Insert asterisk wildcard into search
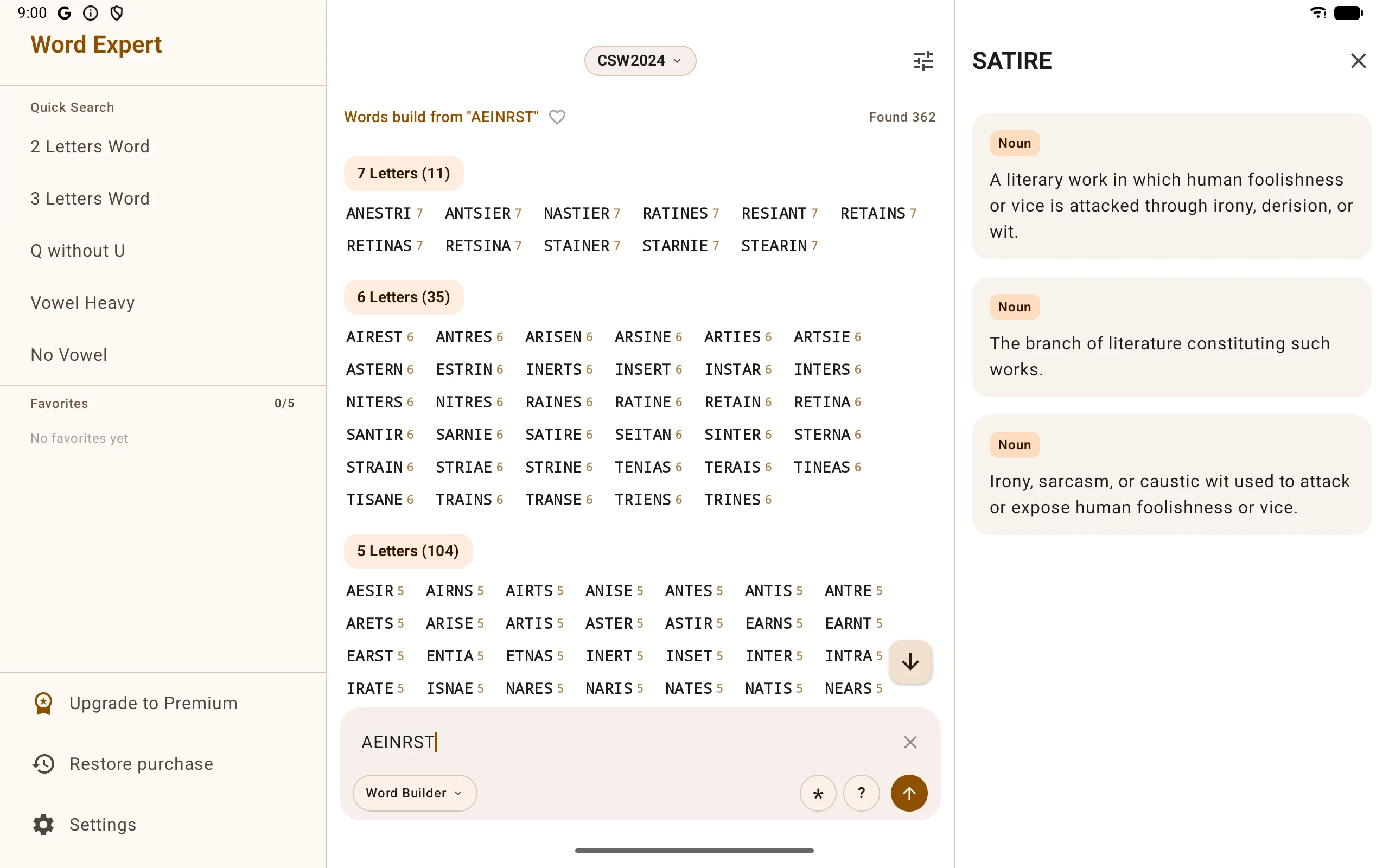 818,793
